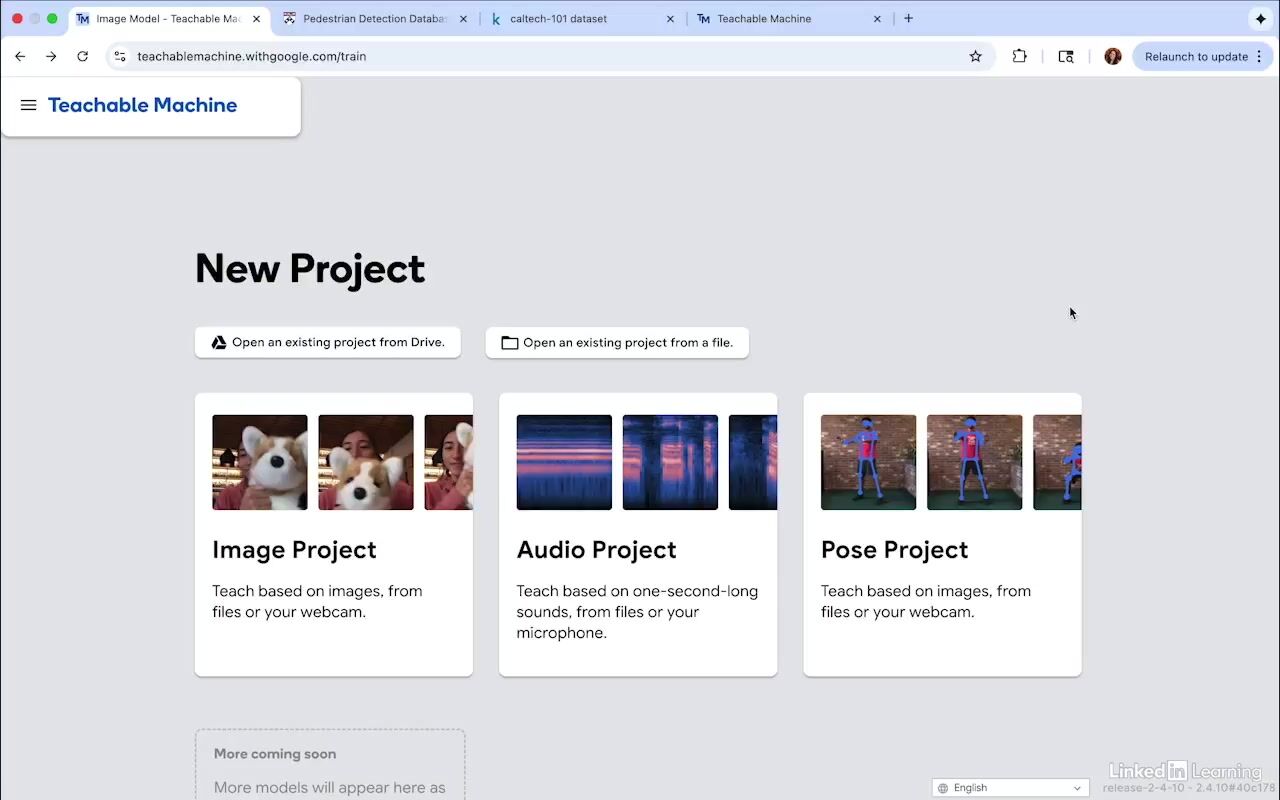Screen dimensions: 1280x800
Task: Open the hamburger menu beside Teachable Machine
Action: (x=28, y=105)
